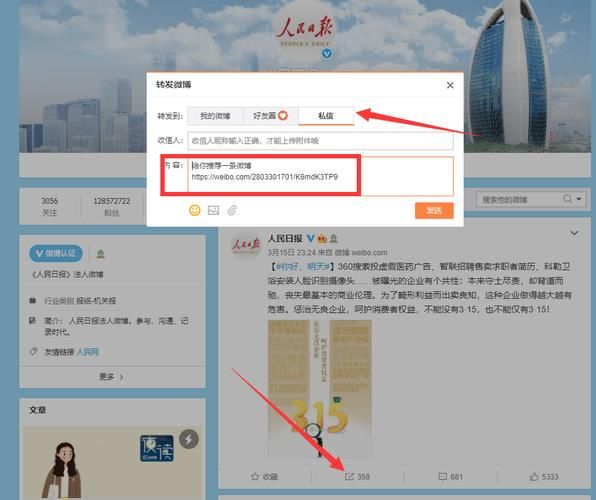Click the 文章 section heading
Image resolution: width=596 pixels, height=500 pixels.
37,410
